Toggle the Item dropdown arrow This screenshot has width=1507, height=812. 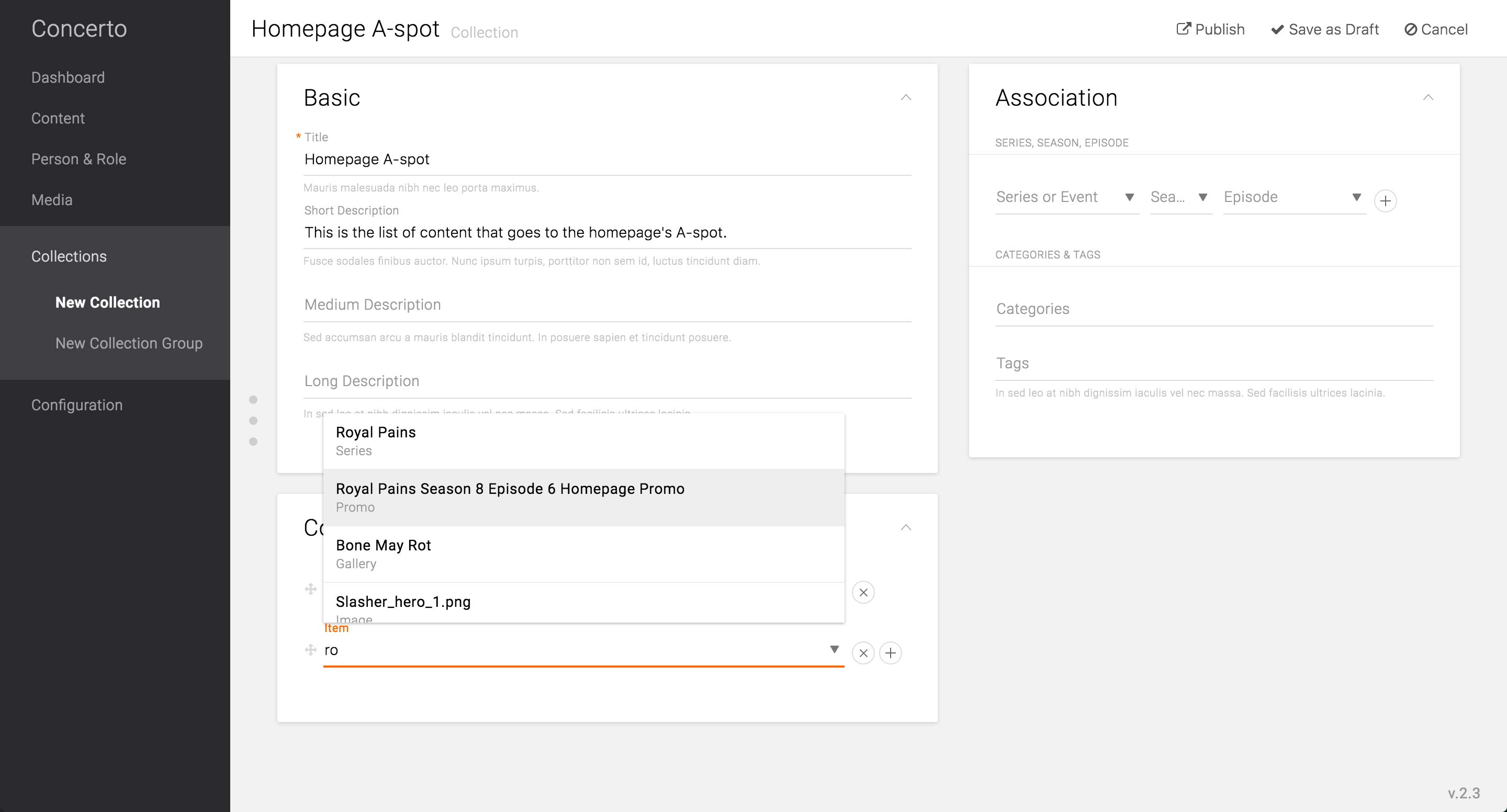click(834, 649)
